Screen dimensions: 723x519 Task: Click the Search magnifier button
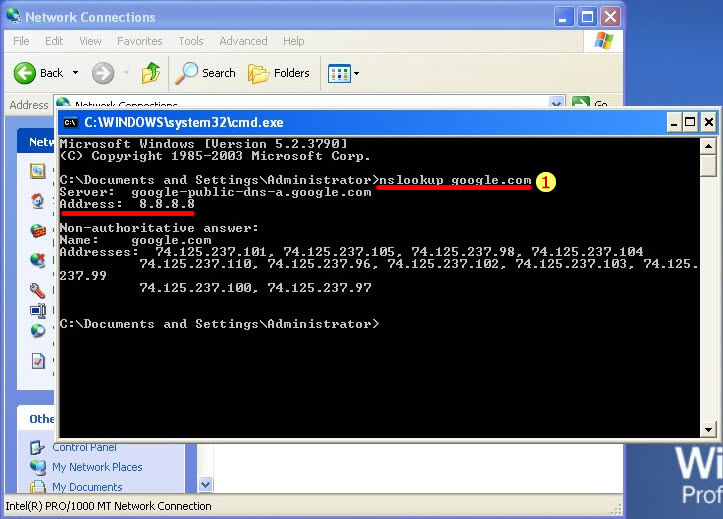pos(206,73)
